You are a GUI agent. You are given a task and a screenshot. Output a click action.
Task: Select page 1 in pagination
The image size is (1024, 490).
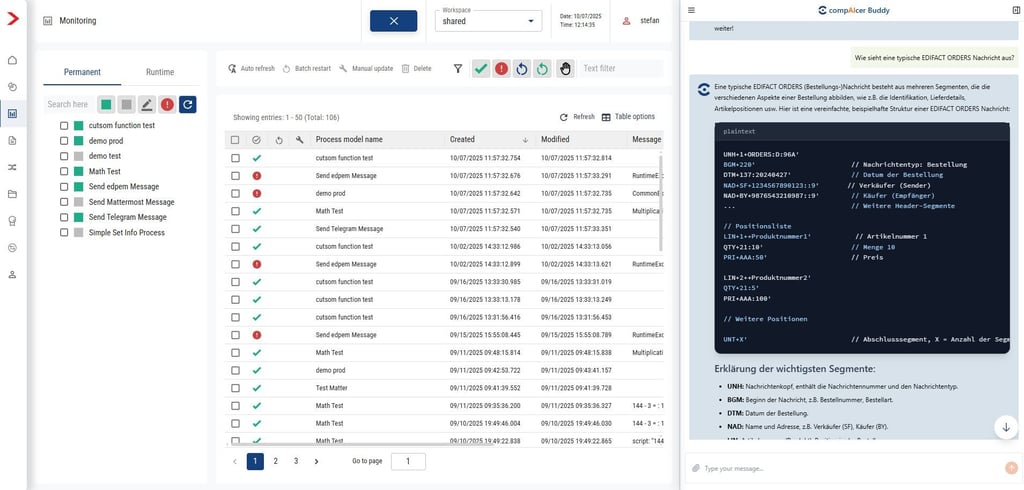pos(255,461)
